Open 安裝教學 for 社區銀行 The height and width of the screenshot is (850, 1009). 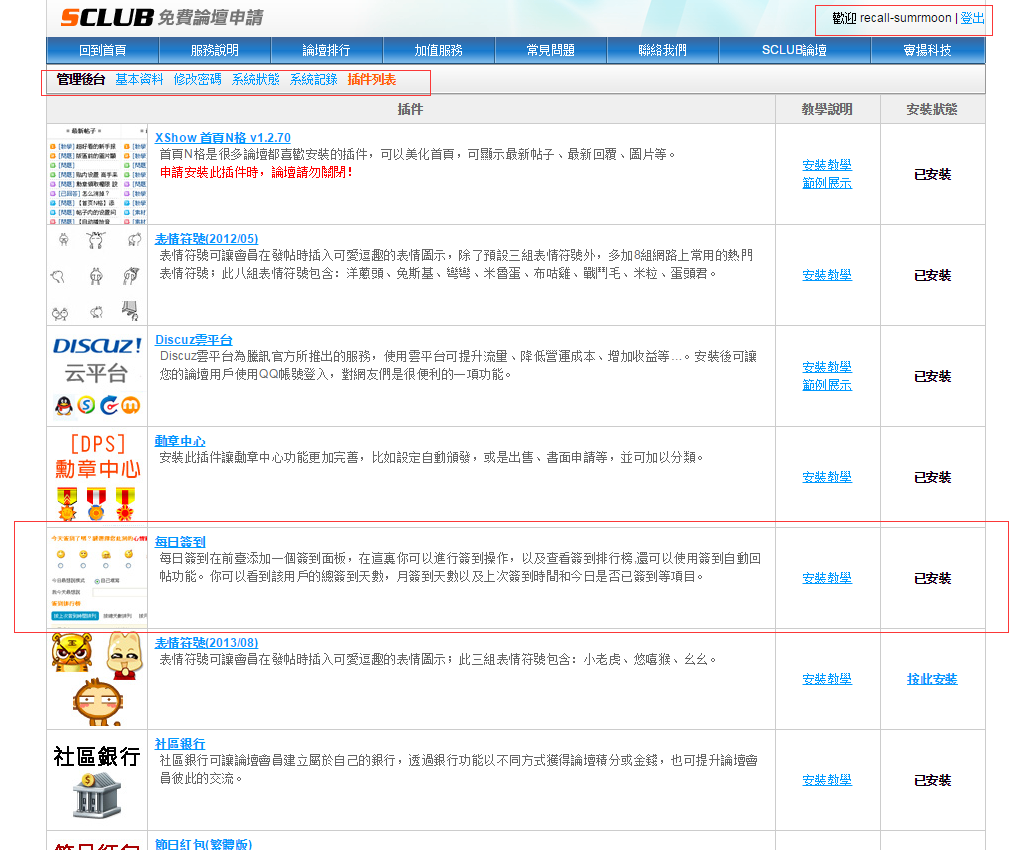pyautogui.click(x=827, y=781)
